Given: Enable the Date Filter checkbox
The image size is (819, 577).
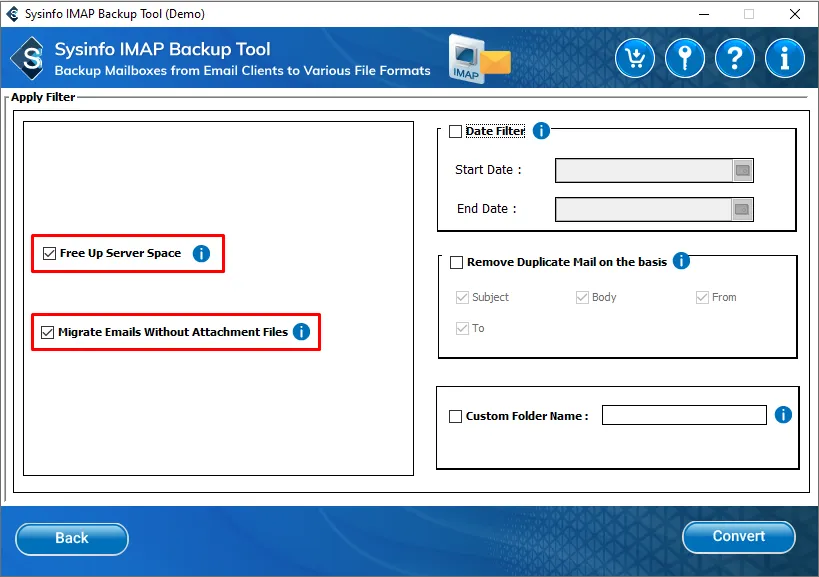Looking at the screenshot, I should (x=455, y=131).
